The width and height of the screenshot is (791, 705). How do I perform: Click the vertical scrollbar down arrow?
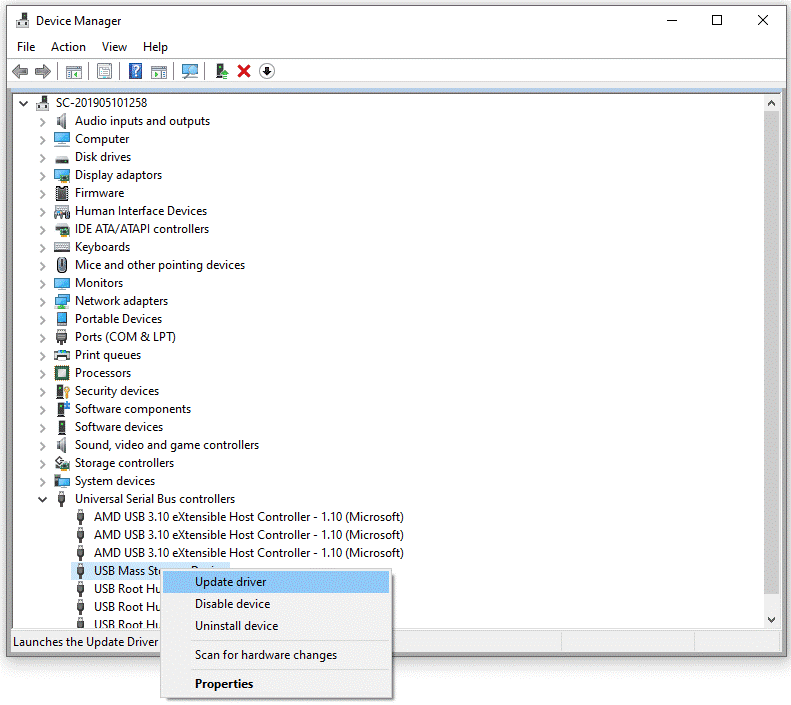click(771, 620)
